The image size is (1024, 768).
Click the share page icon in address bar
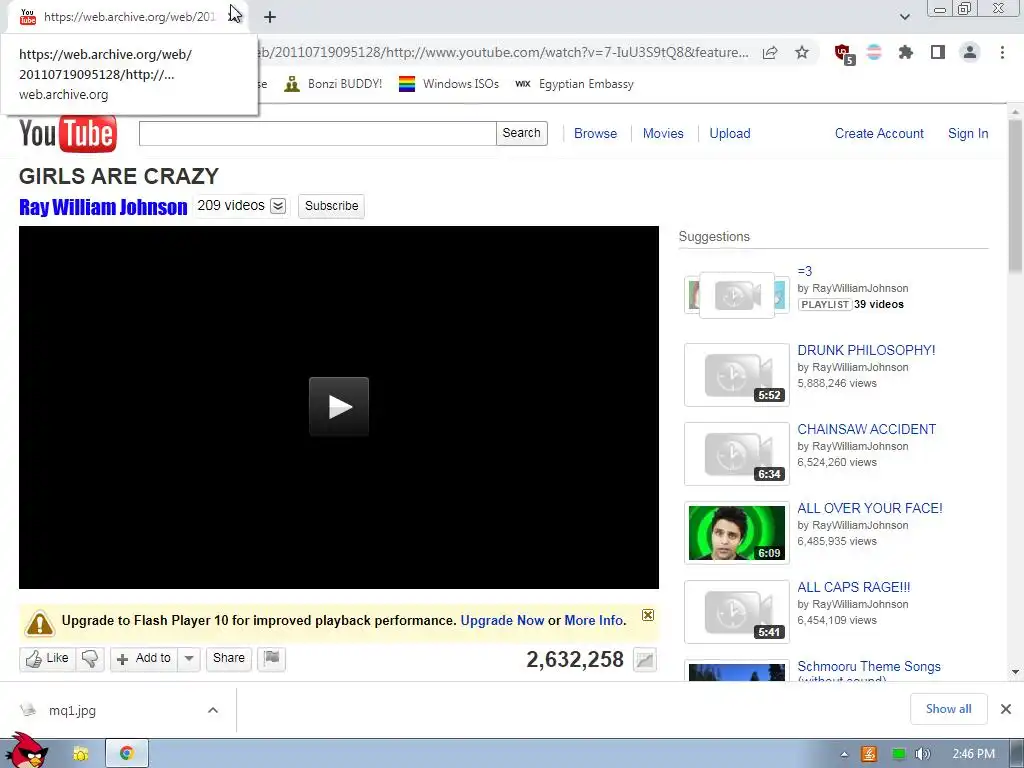click(x=770, y=52)
